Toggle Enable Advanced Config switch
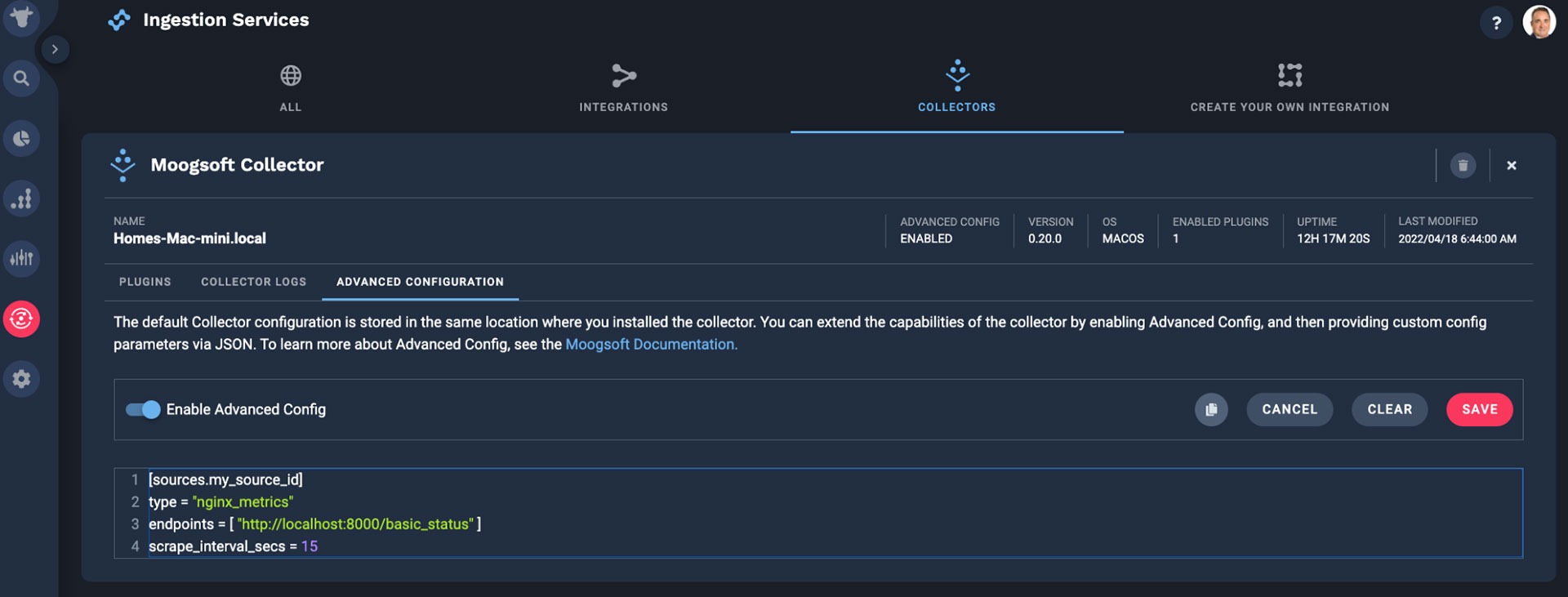The height and width of the screenshot is (597, 1568). (x=143, y=409)
